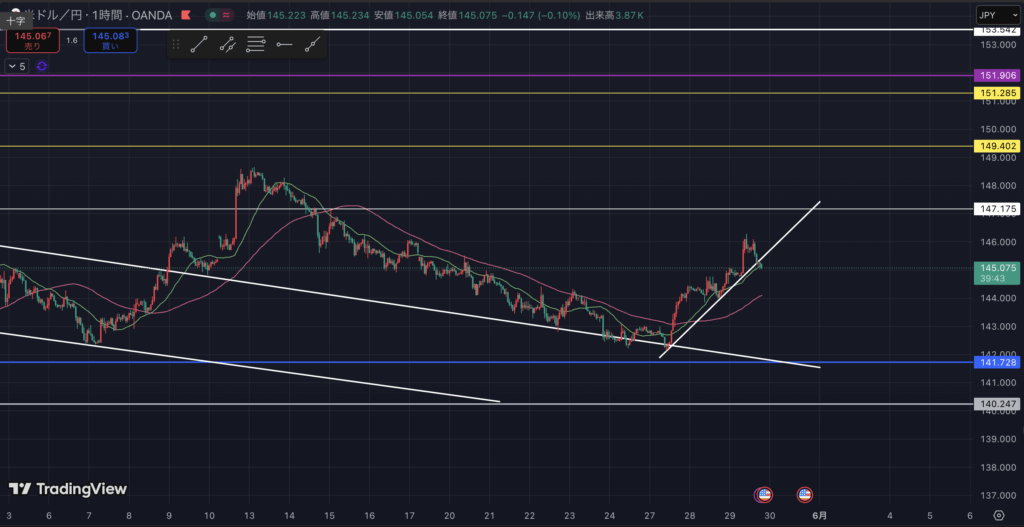The width and height of the screenshot is (1024, 527).
Task: Click the 1.6 spread value
Action: [72, 40]
